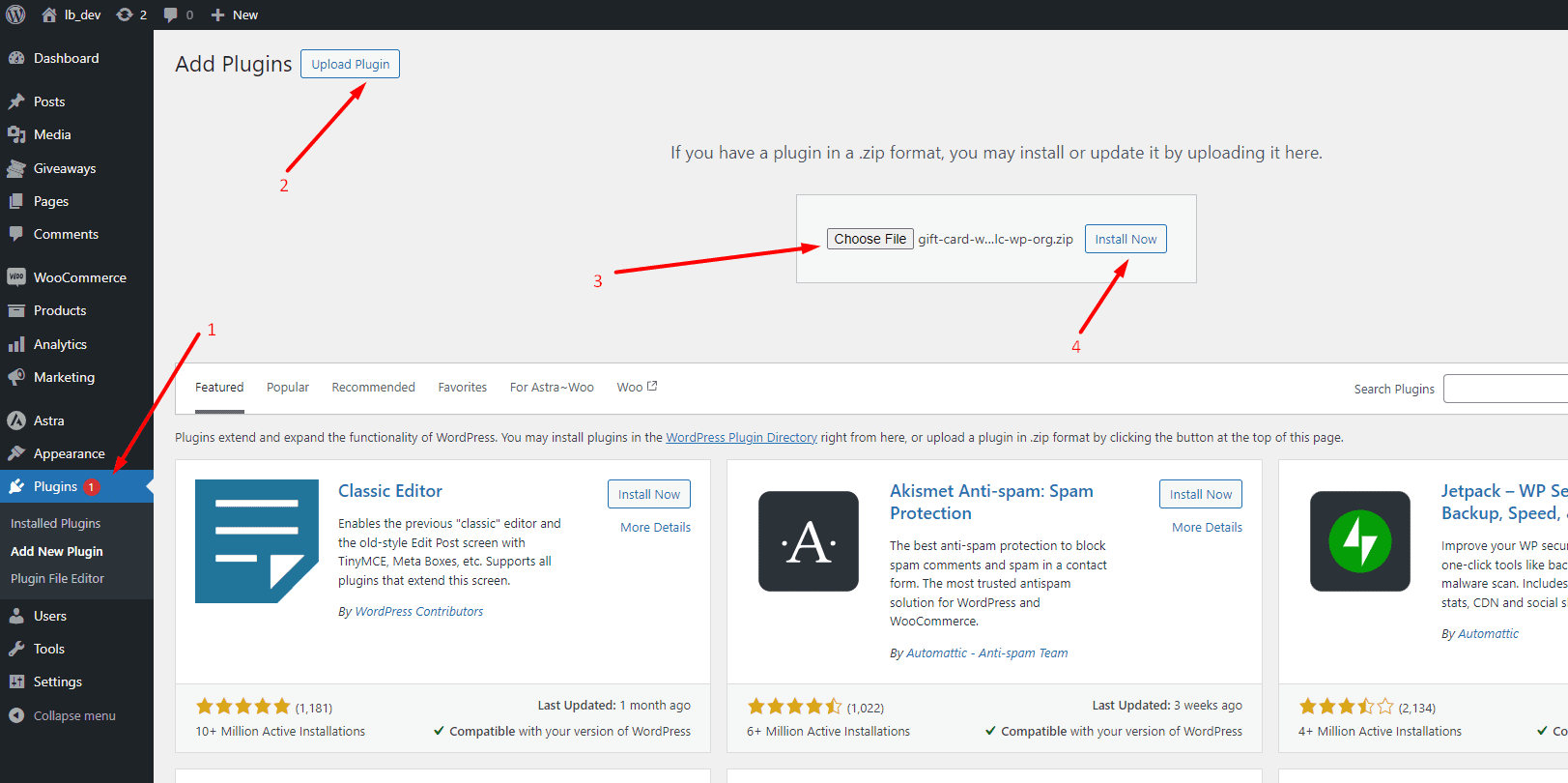Viewport: 1568px width, 783px height.
Task: Click the Analytics bar chart icon
Action: pyautogui.click(x=16, y=344)
